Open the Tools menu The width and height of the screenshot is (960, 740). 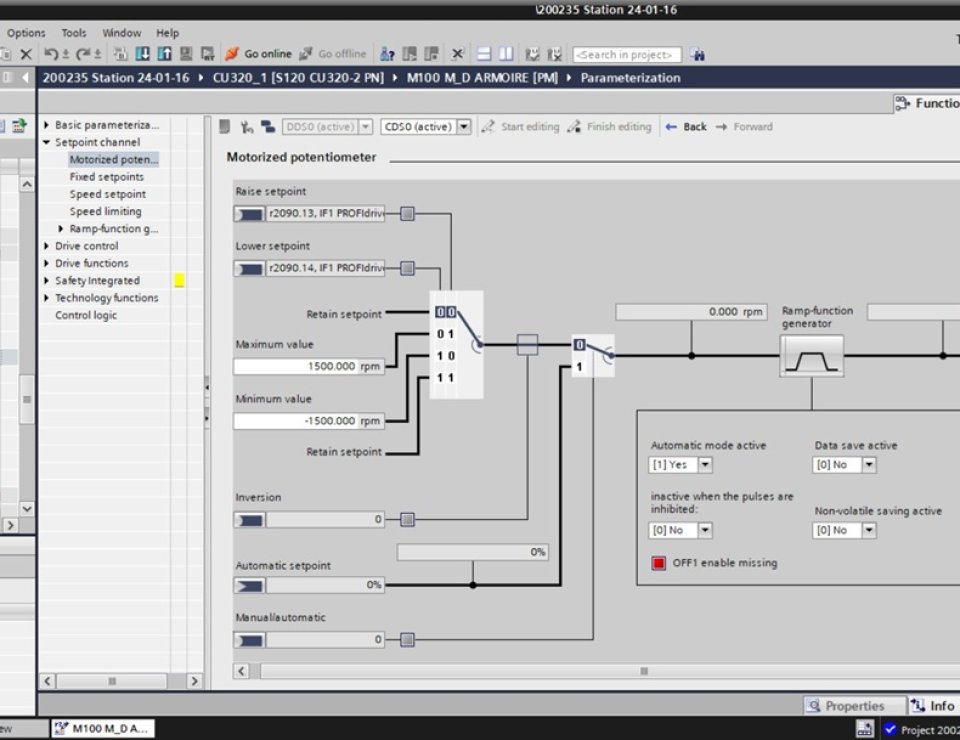click(74, 33)
